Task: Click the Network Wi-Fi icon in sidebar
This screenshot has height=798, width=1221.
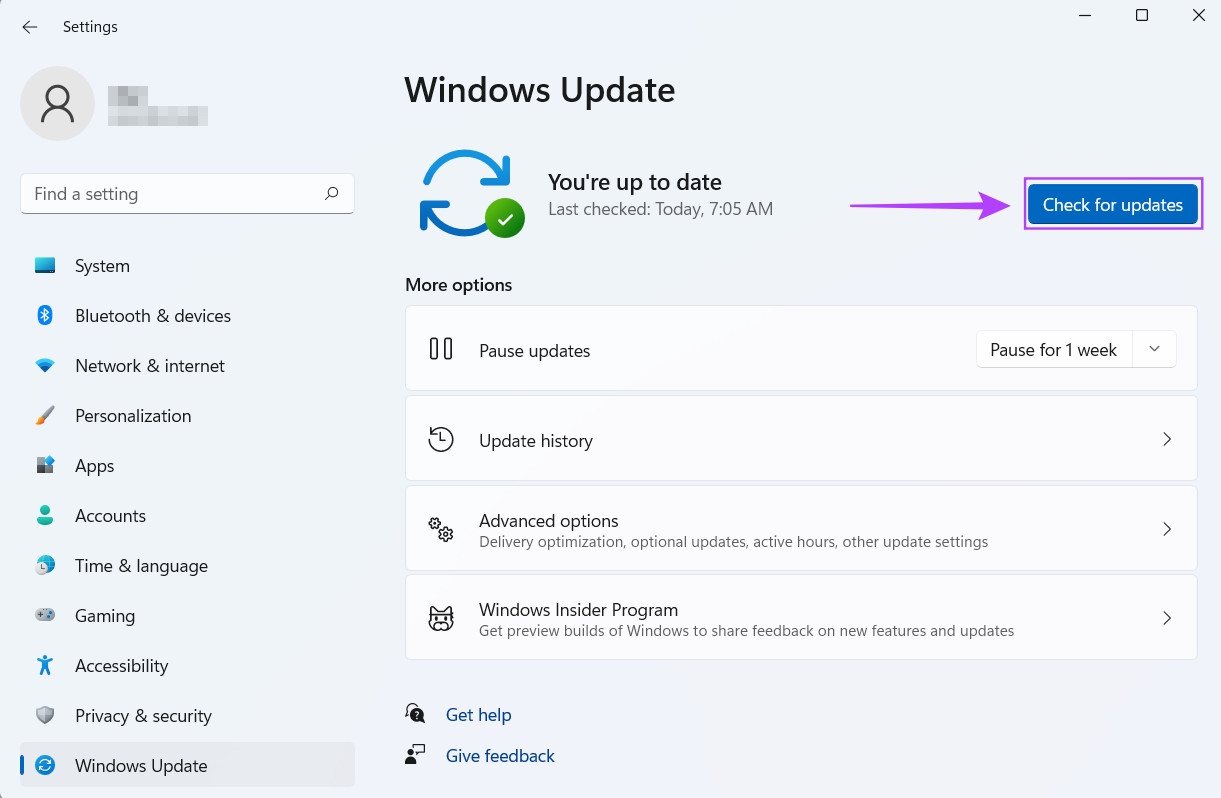Action: coord(45,366)
